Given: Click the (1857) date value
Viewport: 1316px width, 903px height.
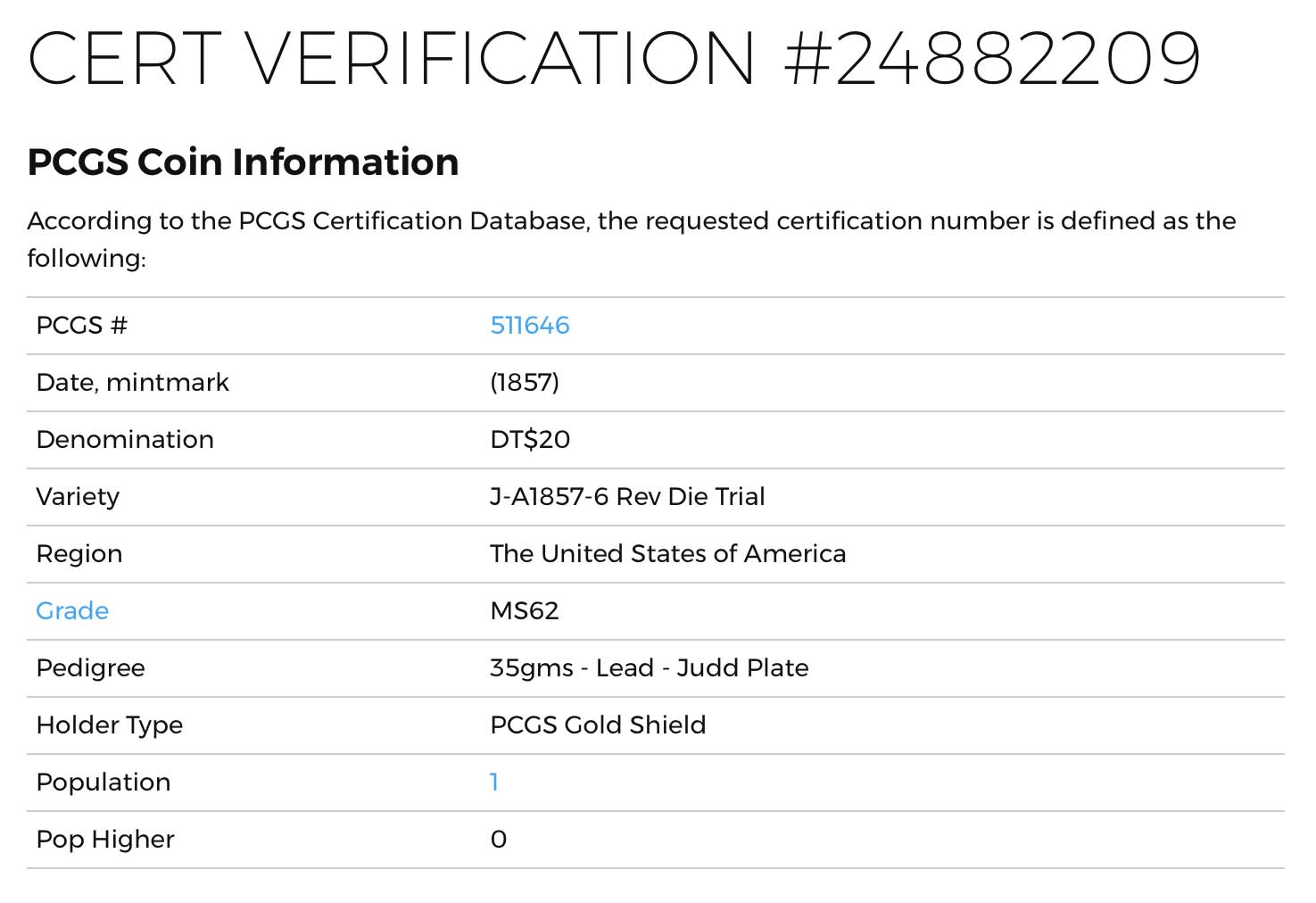Looking at the screenshot, I should (x=525, y=383).
